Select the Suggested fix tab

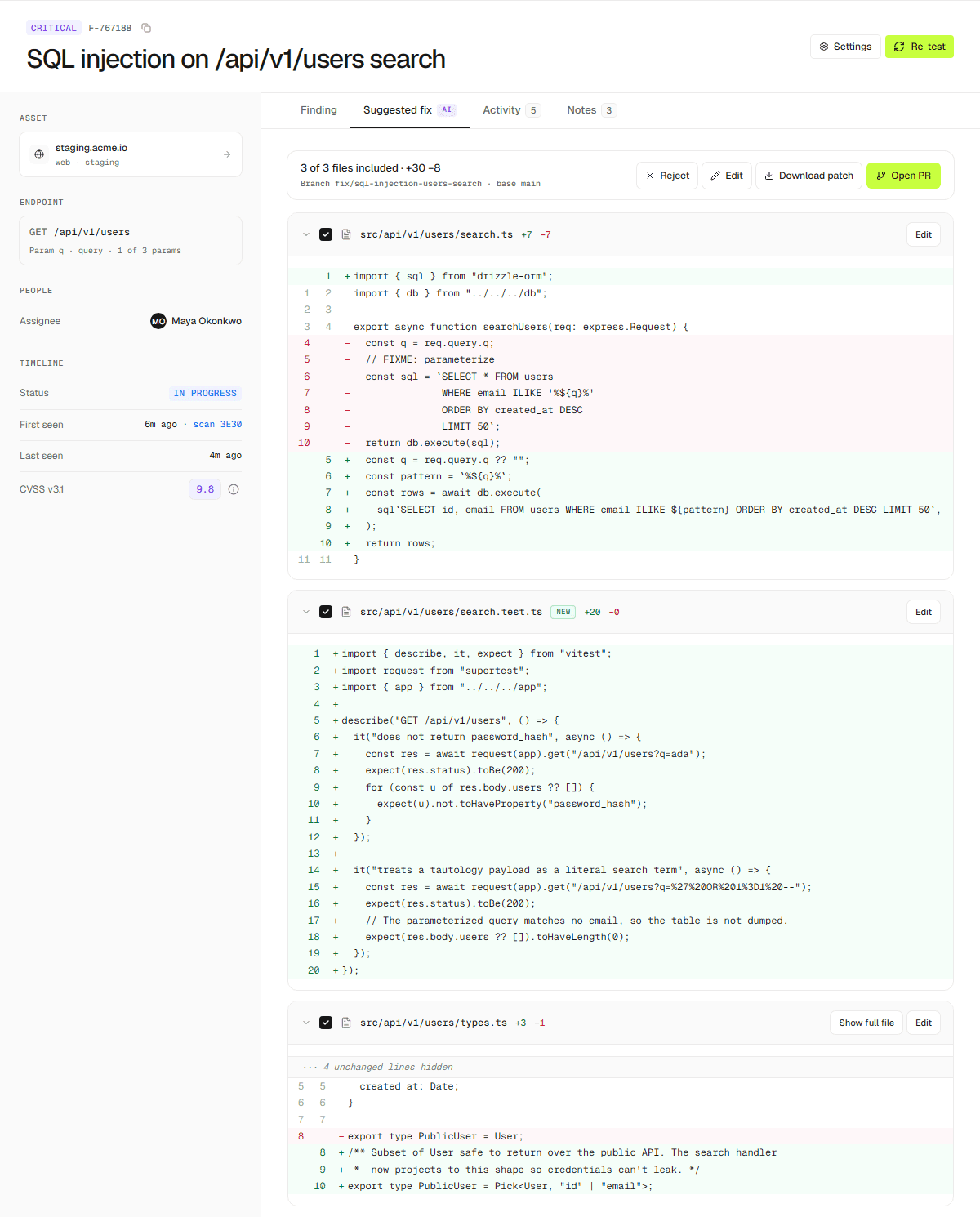(x=410, y=110)
